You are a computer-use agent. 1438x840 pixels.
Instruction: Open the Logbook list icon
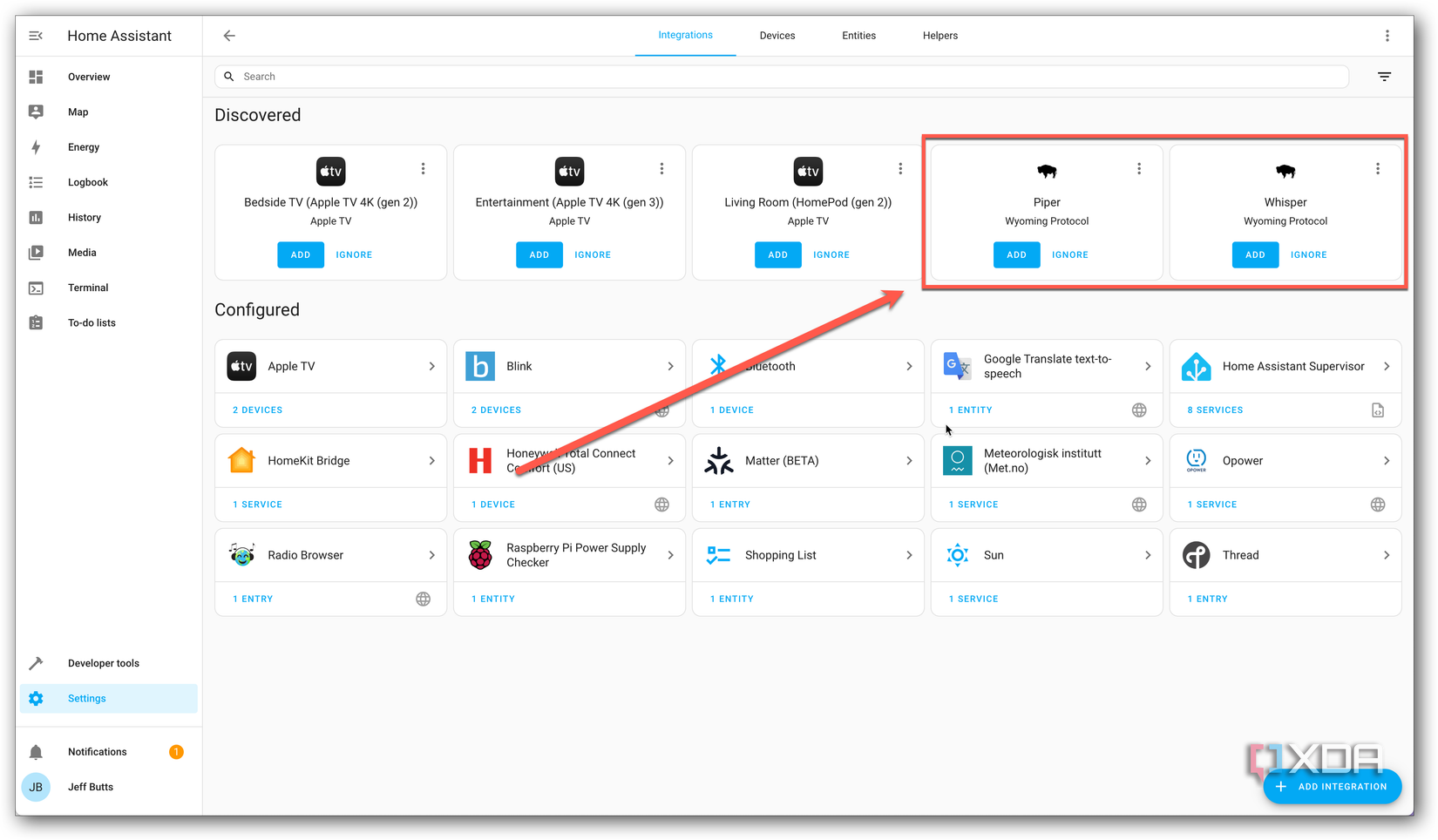tap(36, 182)
